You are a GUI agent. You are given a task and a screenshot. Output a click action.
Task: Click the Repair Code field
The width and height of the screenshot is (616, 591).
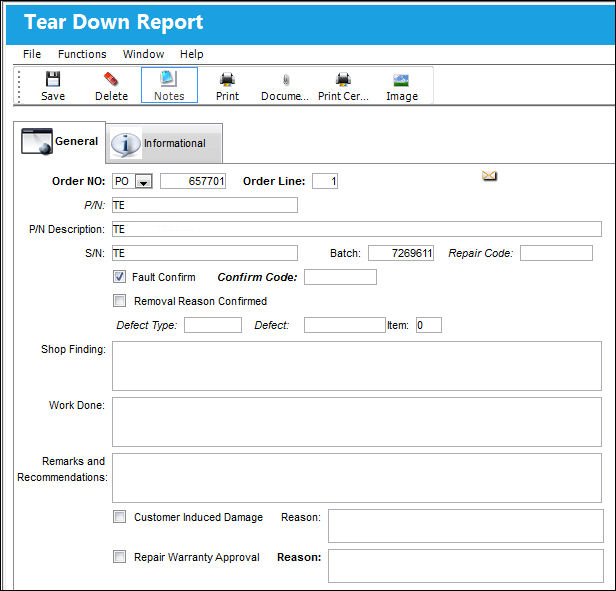click(556, 253)
